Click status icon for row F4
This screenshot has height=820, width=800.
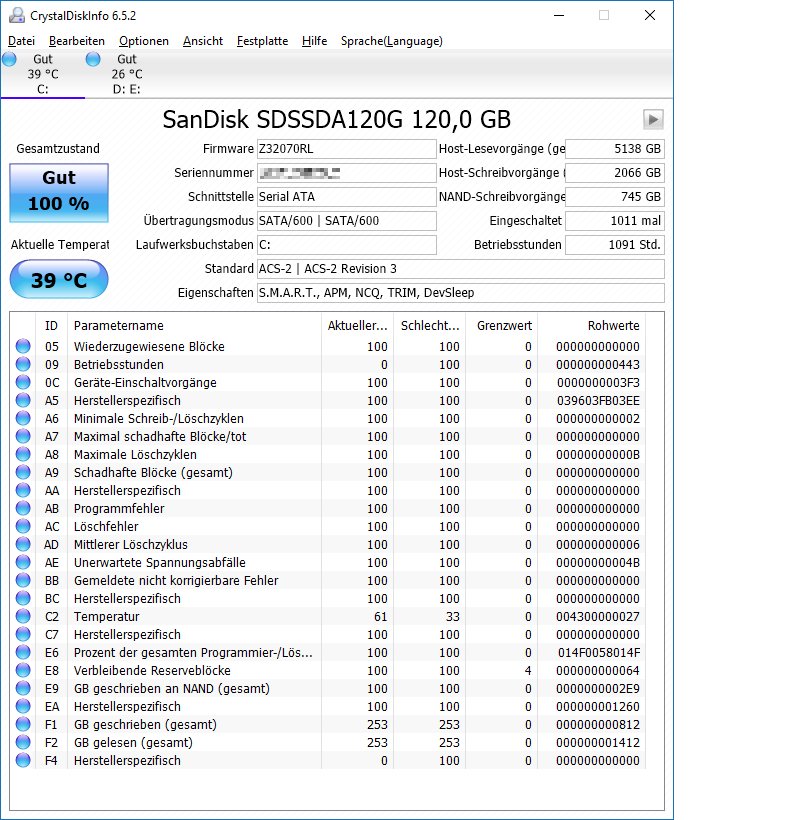(23, 760)
